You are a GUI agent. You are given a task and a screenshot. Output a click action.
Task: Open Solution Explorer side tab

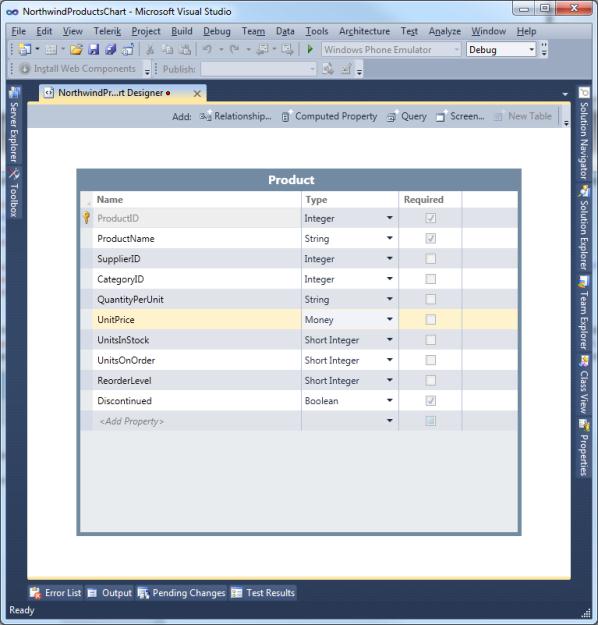click(x=584, y=228)
